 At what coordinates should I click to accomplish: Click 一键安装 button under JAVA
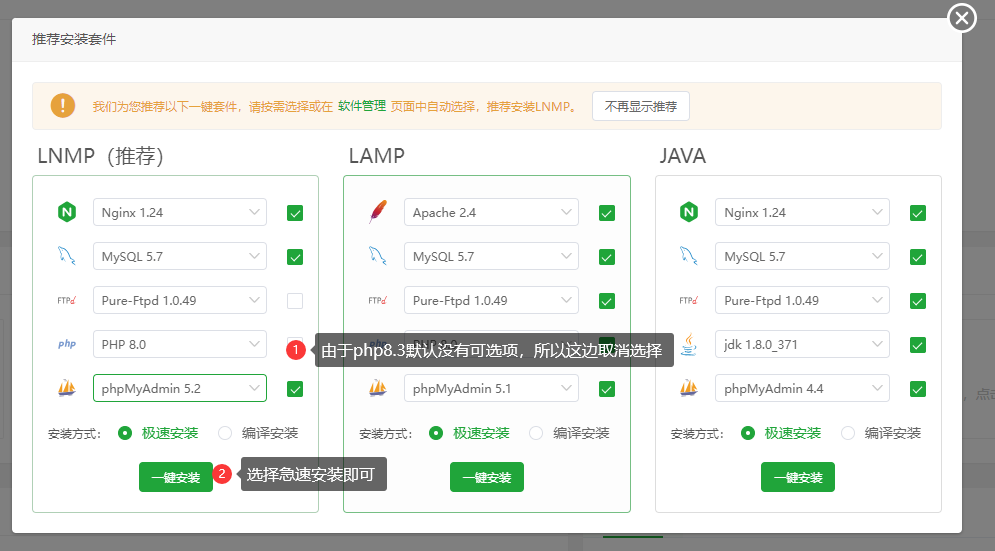(798, 477)
